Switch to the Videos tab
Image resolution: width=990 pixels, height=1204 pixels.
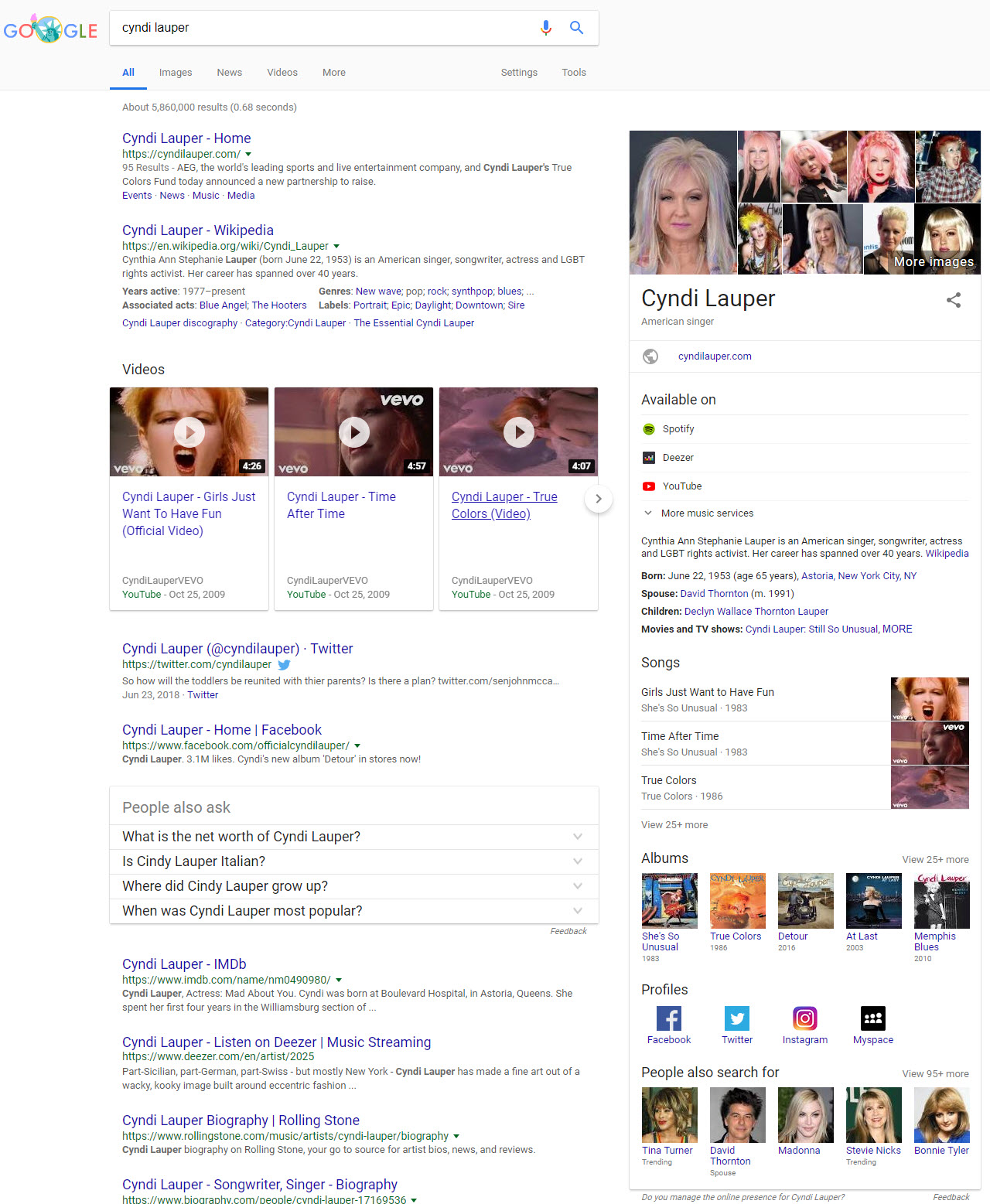(282, 73)
